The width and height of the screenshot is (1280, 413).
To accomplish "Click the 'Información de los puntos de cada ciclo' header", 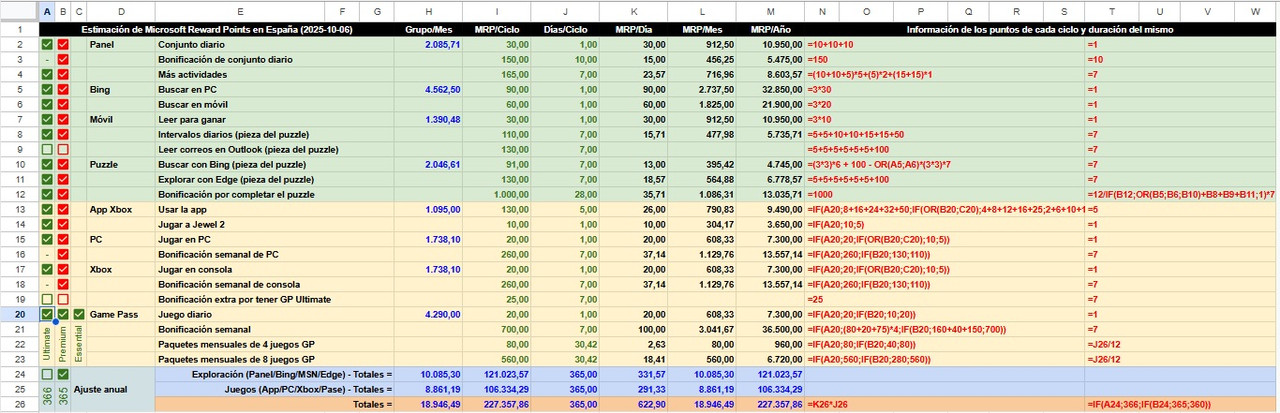I will (x=1040, y=30).
